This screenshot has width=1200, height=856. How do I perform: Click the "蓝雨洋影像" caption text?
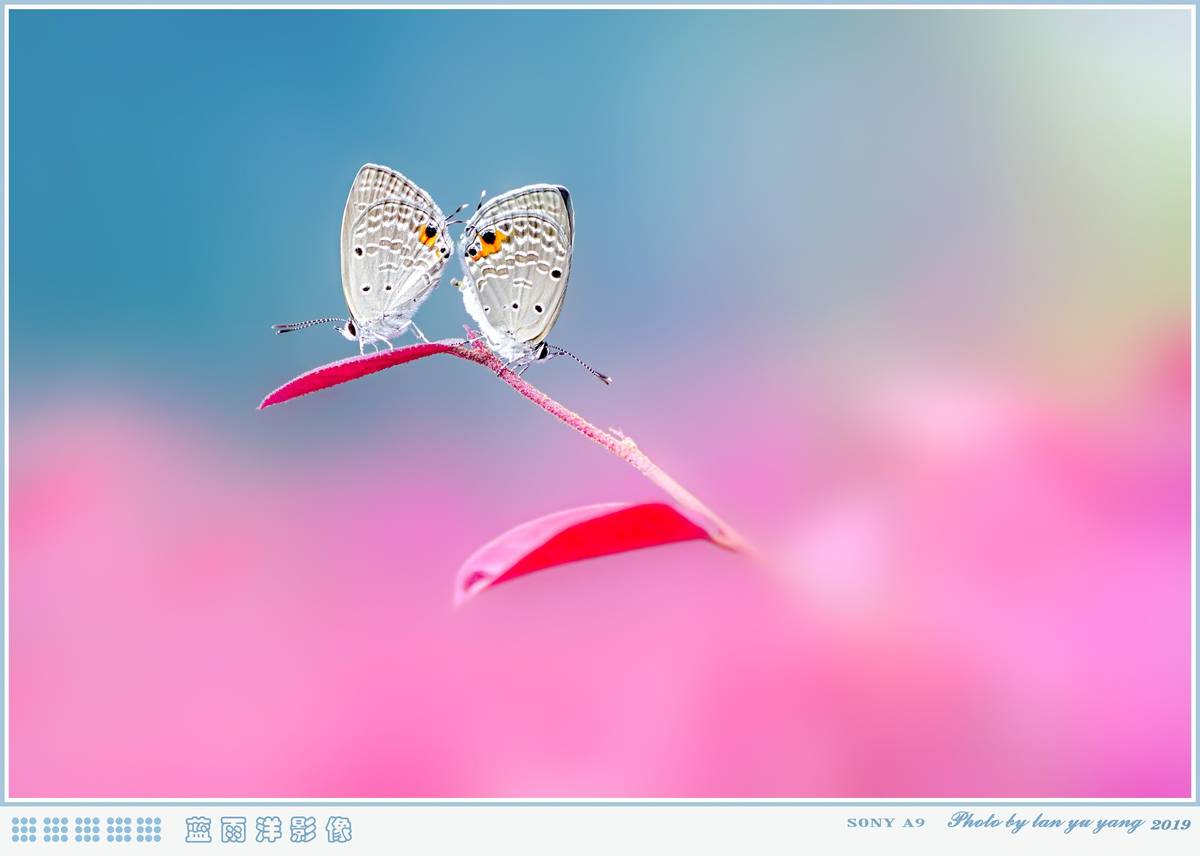268,829
